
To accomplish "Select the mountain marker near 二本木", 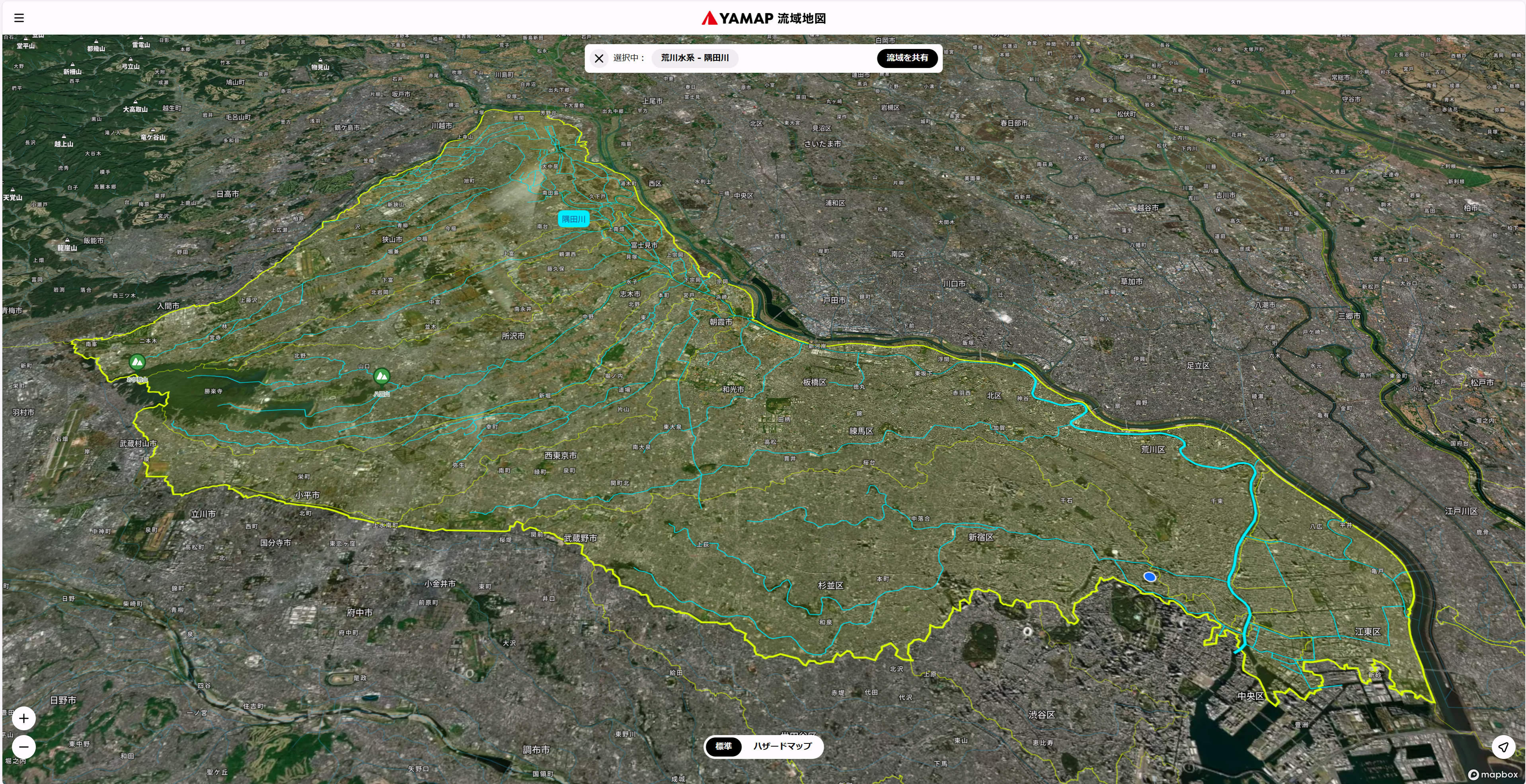I will [137, 361].
